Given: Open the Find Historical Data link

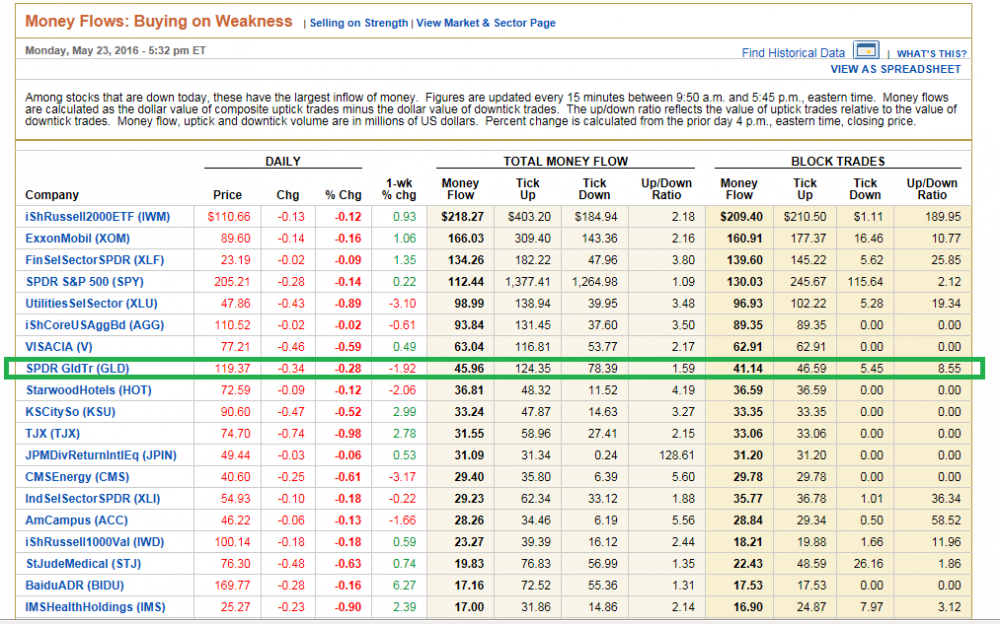Looking at the screenshot, I should [793, 53].
